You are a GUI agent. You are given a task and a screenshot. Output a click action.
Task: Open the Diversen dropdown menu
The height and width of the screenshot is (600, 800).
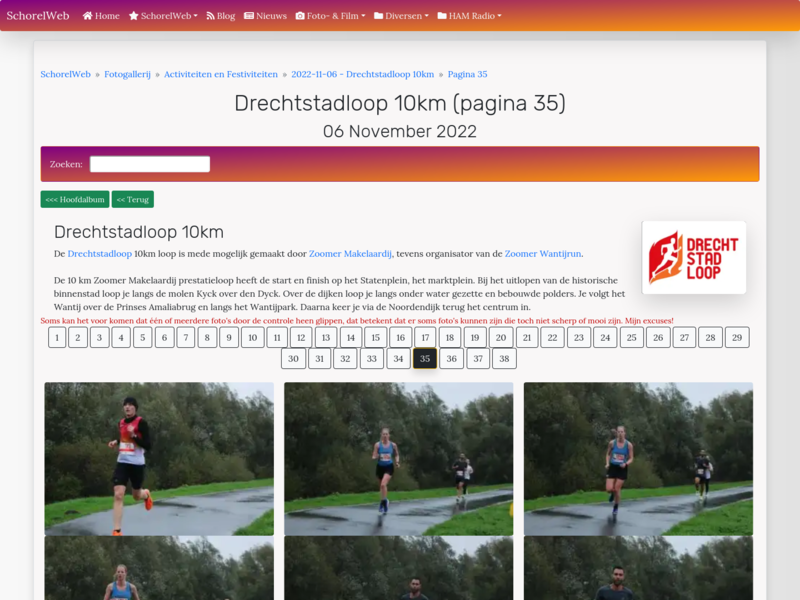tap(401, 16)
